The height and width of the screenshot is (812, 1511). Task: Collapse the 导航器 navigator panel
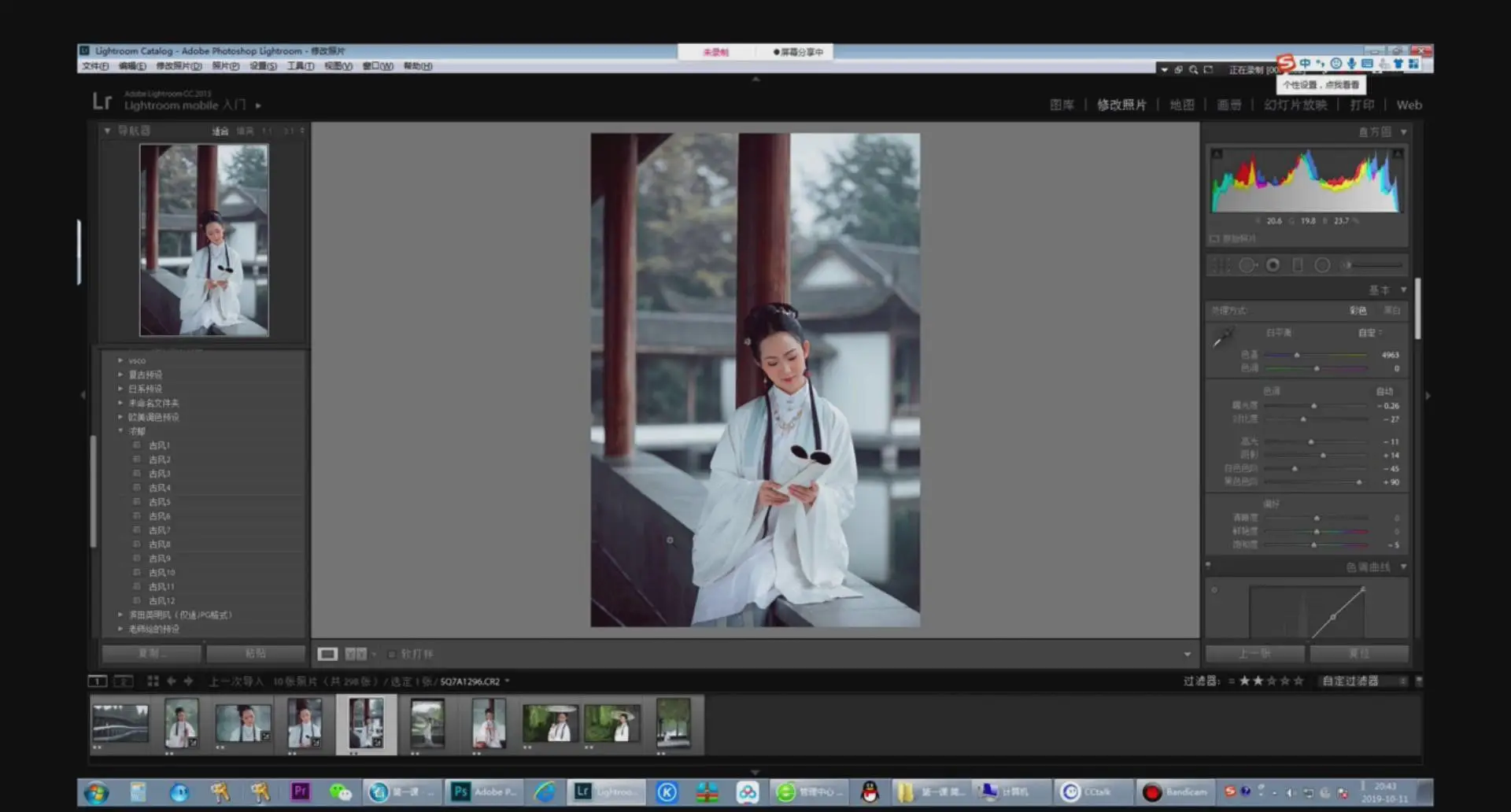(x=107, y=131)
